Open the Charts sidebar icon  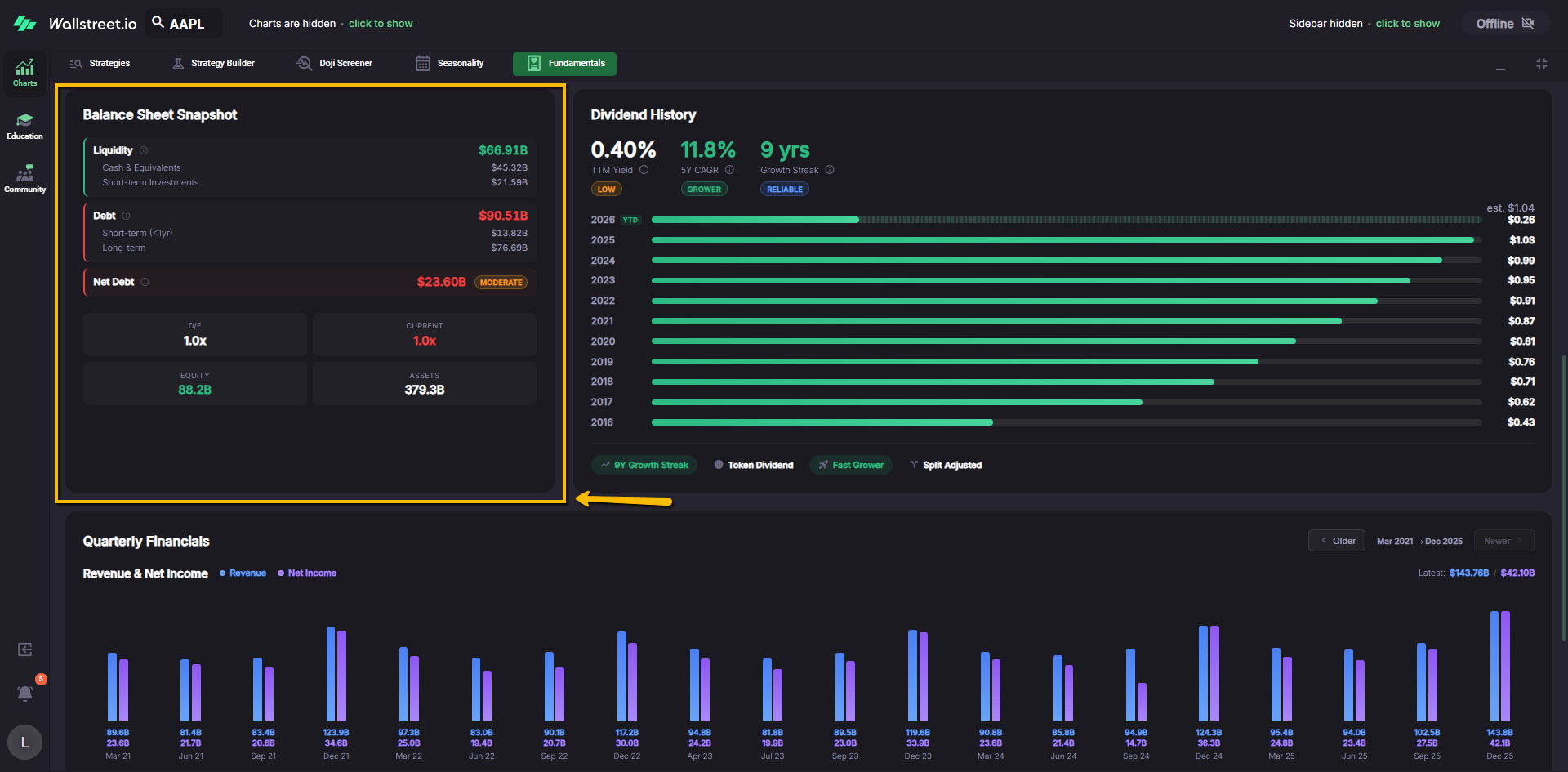click(24, 72)
